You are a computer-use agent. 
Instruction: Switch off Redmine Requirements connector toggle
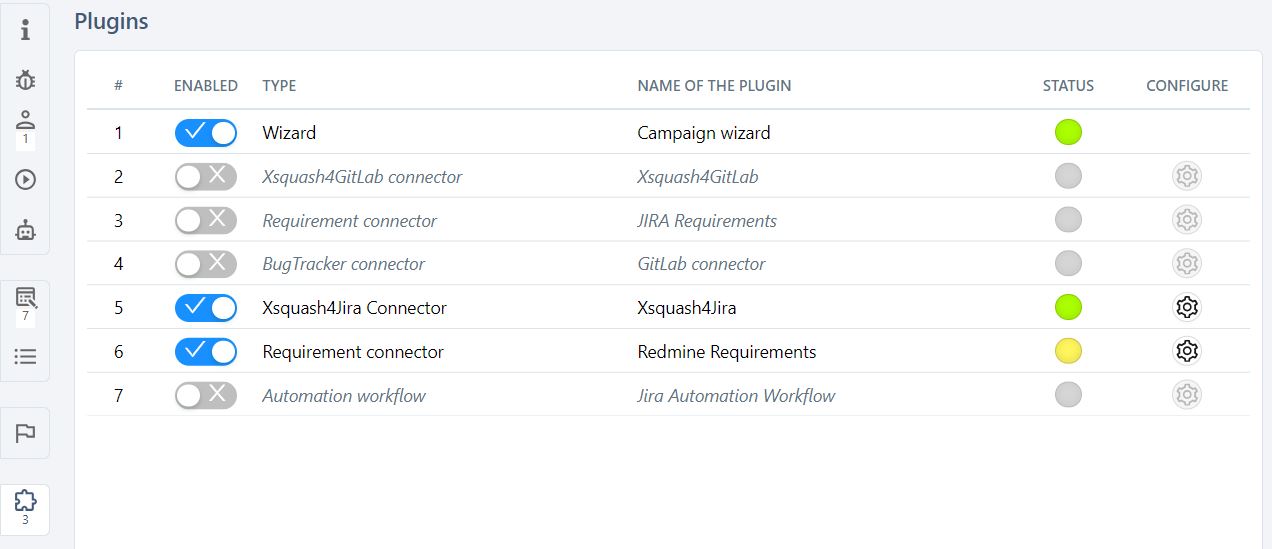tap(205, 352)
